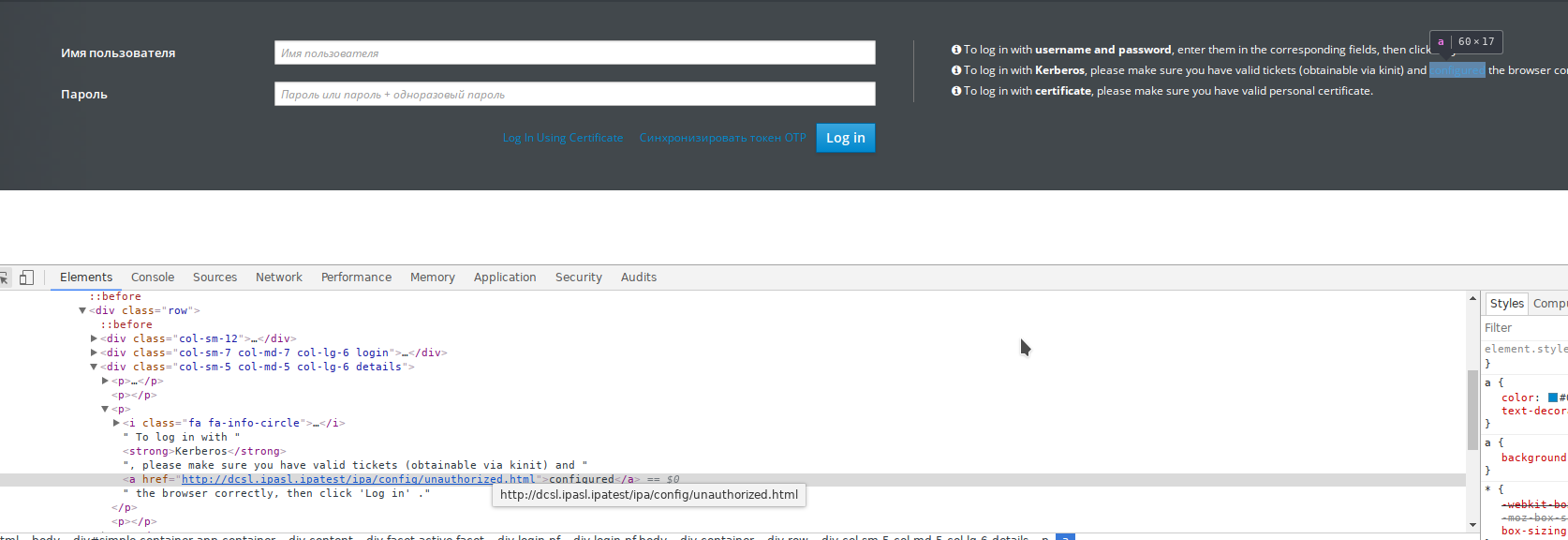Viewport: 1568px width, 540px height.
Task: Expand the fa fa-info-circle <i> node
Action: [x=116, y=423]
